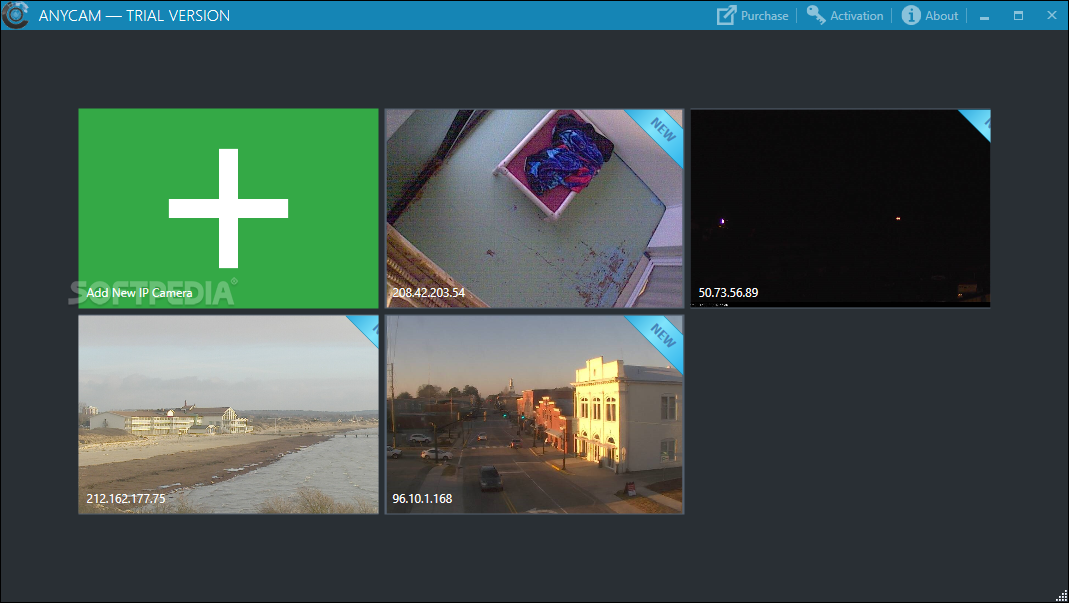Open camera feed 208.42.203.54
The height and width of the screenshot is (603, 1069).
534,208
